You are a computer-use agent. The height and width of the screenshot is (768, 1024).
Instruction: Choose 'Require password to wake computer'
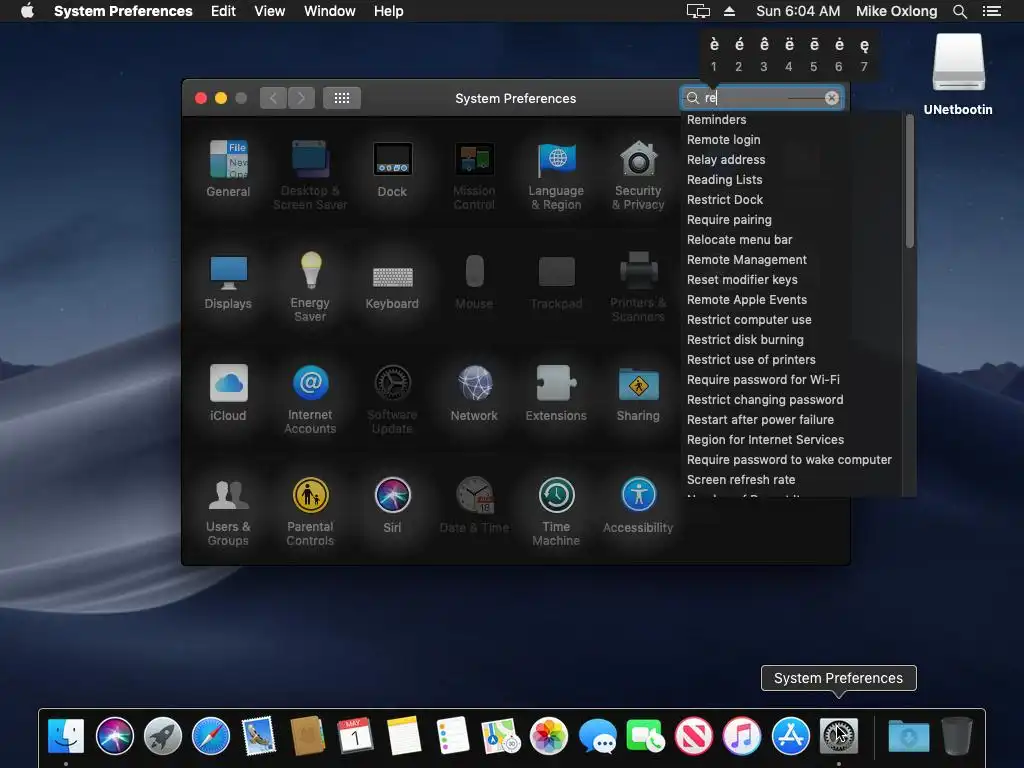click(x=792, y=460)
